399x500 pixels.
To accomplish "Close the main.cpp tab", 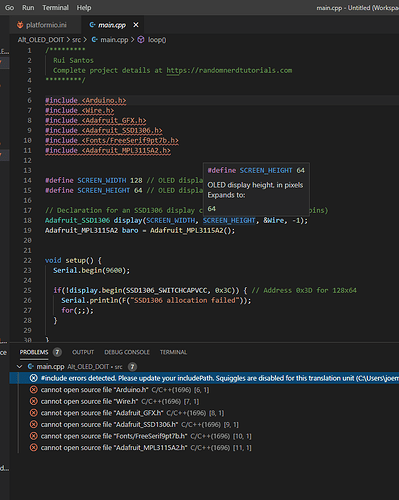I will click(x=136, y=25).
